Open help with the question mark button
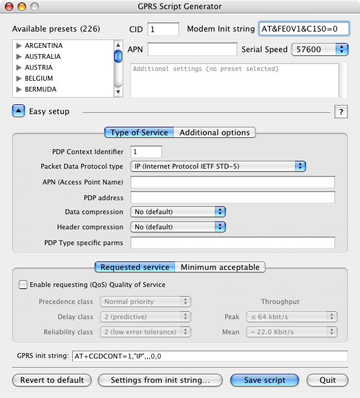Image resolution: width=360 pixels, height=398 pixels. pos(341,112)
